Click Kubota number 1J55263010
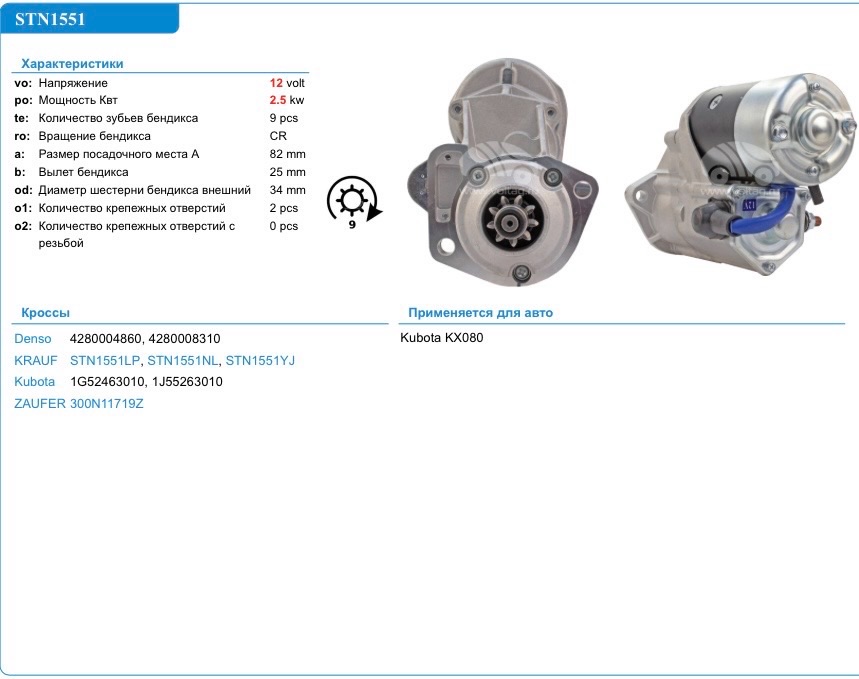859x679 pixels. pos(185,381)
